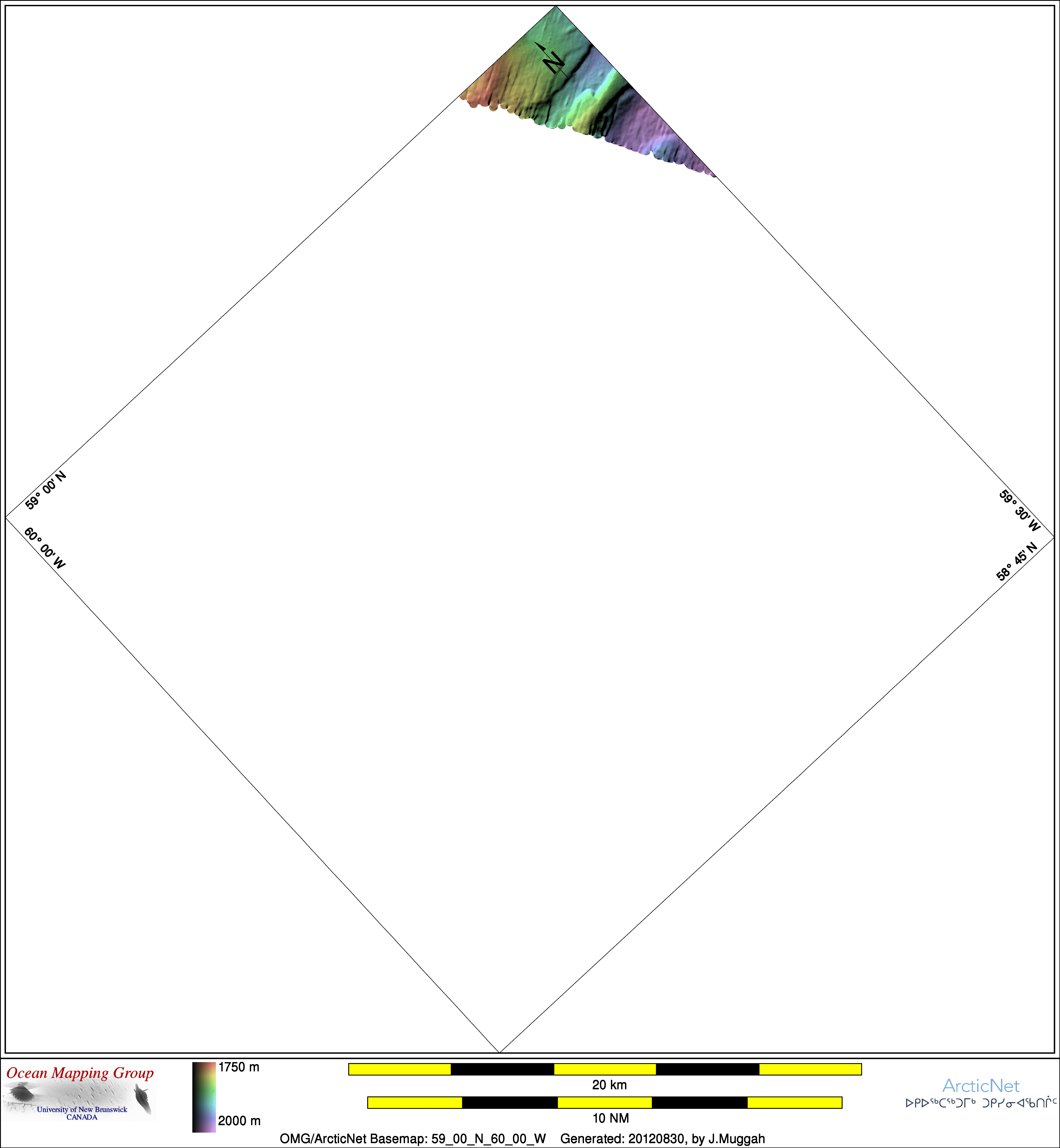Click the 20 km scale bar label
1060x1148 pixels.
point(609,1085)
